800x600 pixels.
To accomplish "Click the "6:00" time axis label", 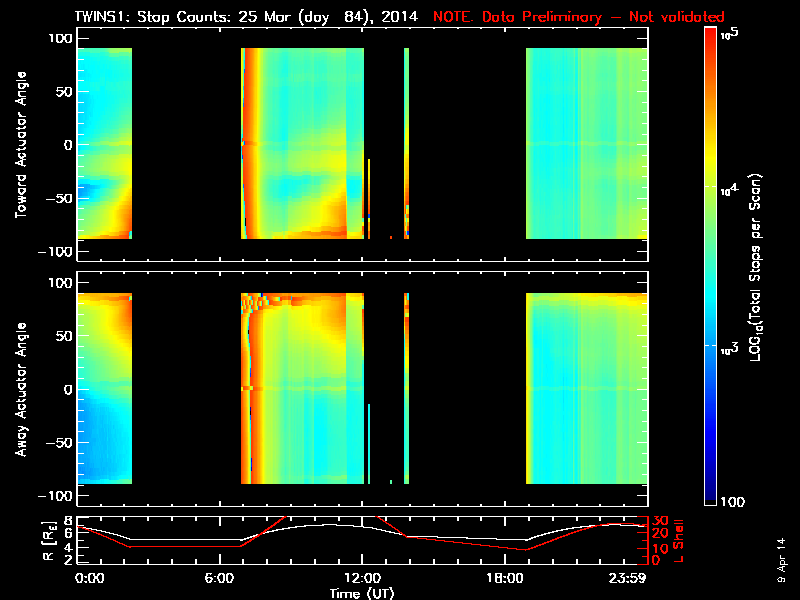I will click(219, 578).
